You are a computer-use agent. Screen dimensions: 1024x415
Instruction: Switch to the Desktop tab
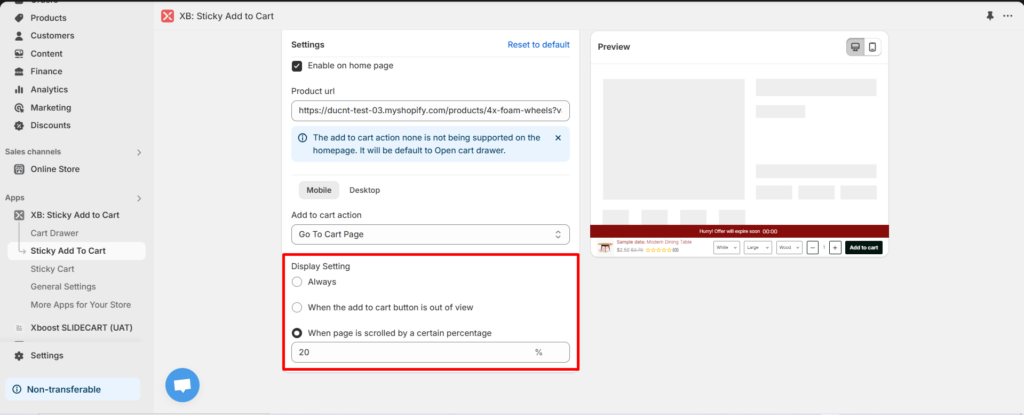pos(364,190)
